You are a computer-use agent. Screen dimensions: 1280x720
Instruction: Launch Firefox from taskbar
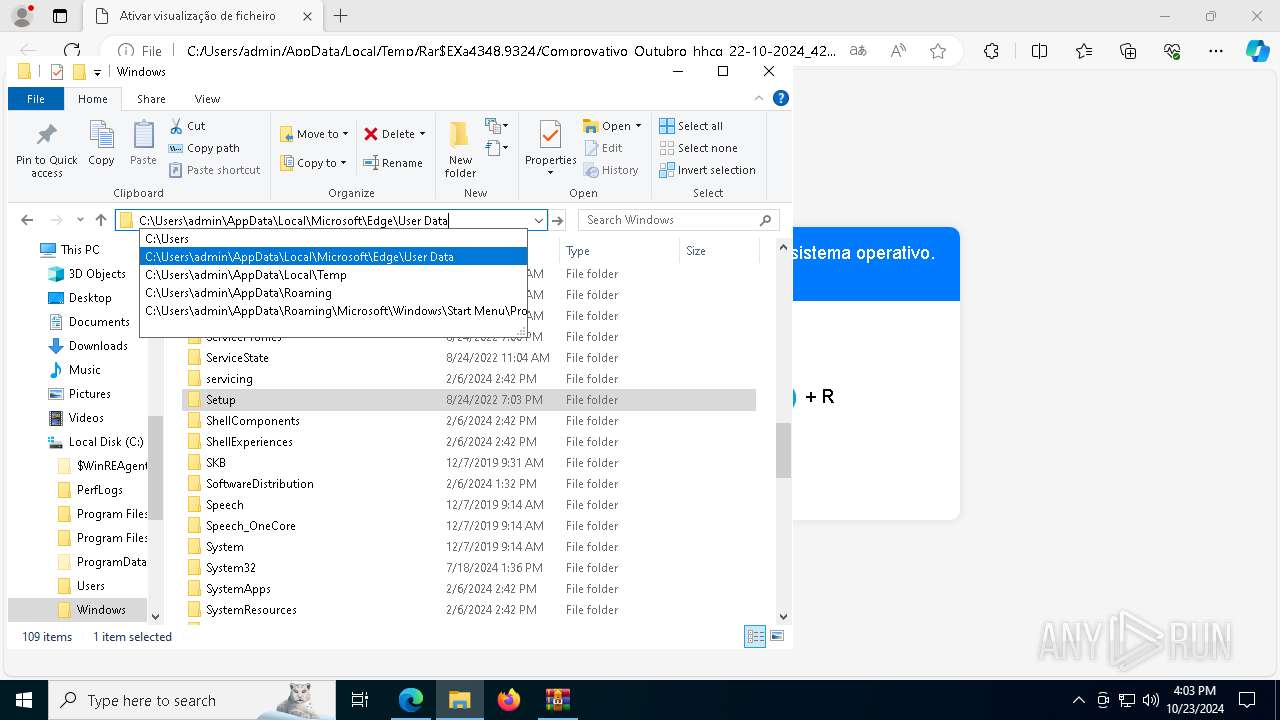pos(509,700)
